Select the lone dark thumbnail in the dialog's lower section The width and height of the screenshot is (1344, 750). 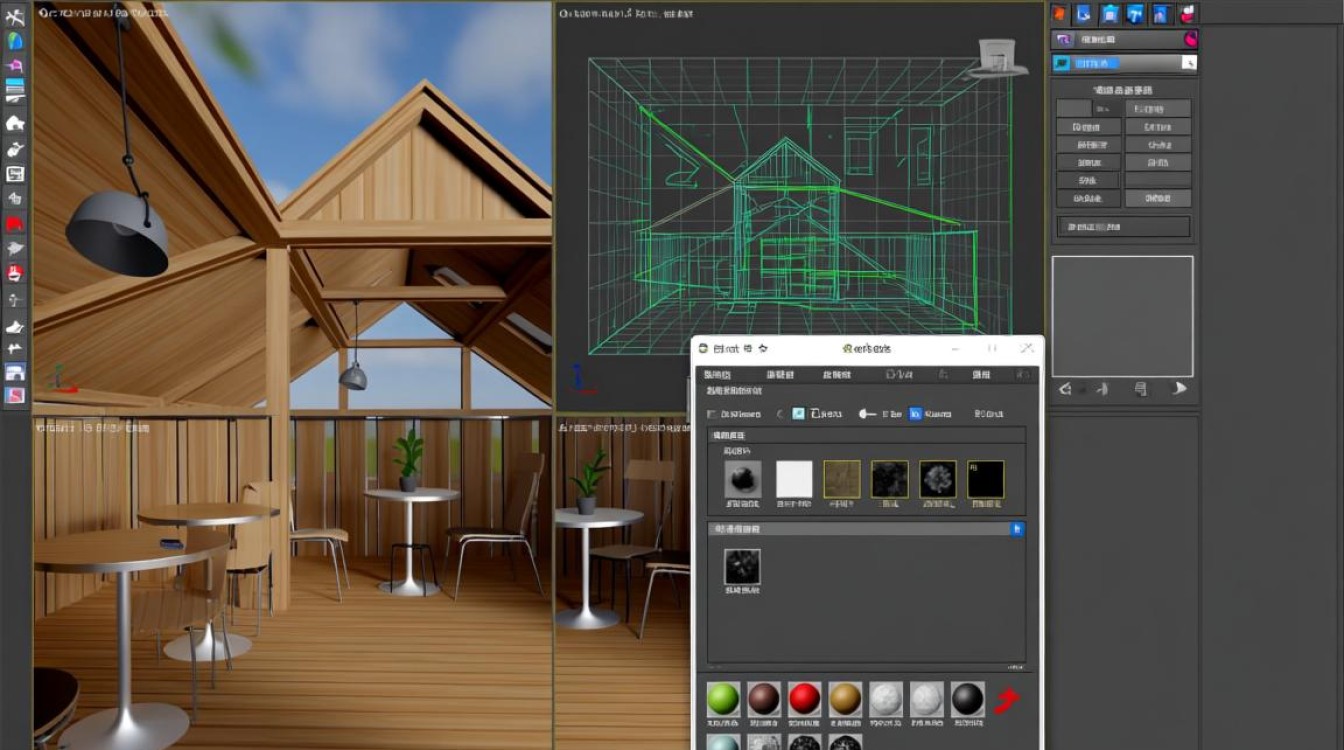(742, 567)
